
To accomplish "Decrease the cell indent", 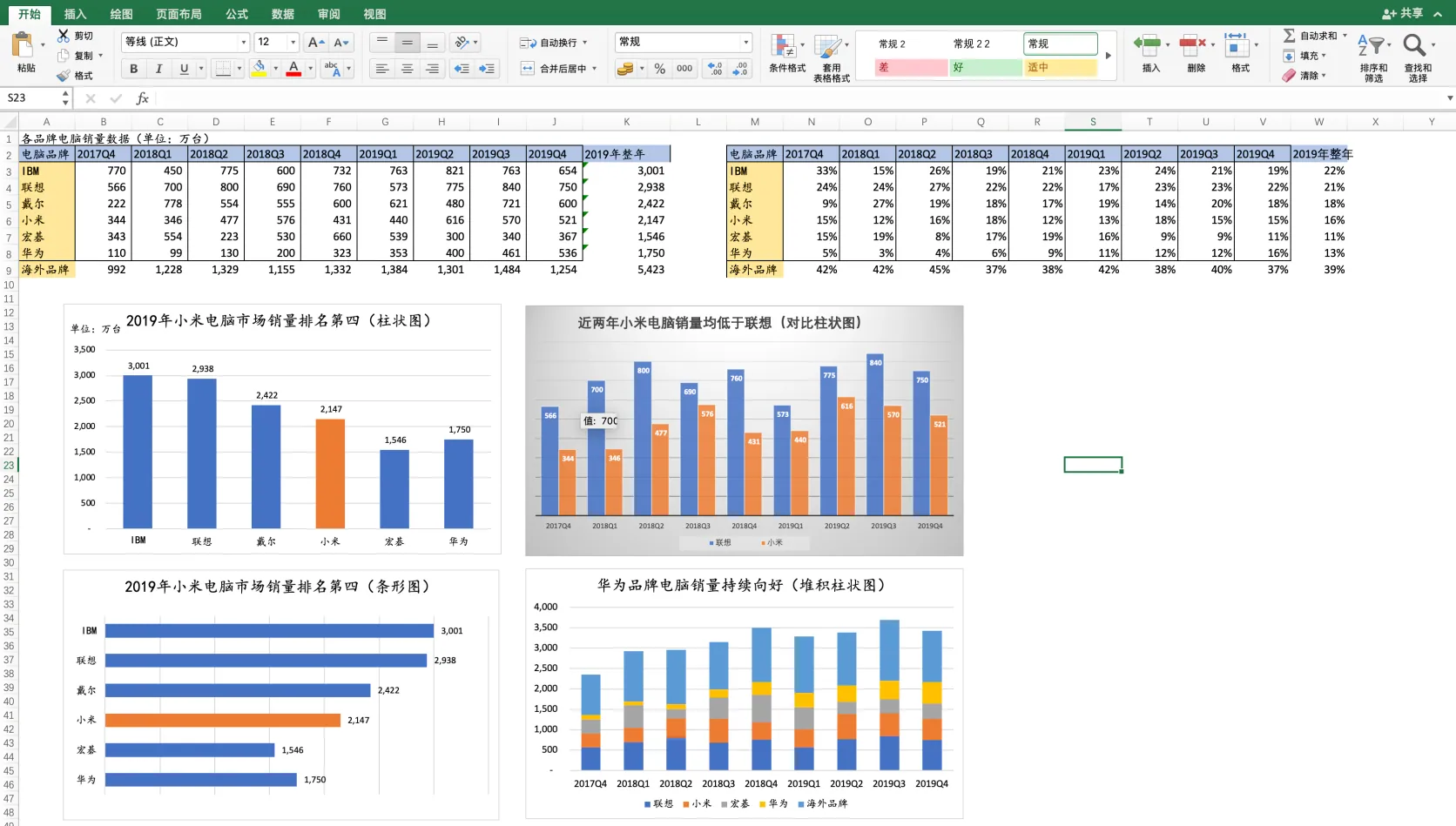I will pos(462,68).
